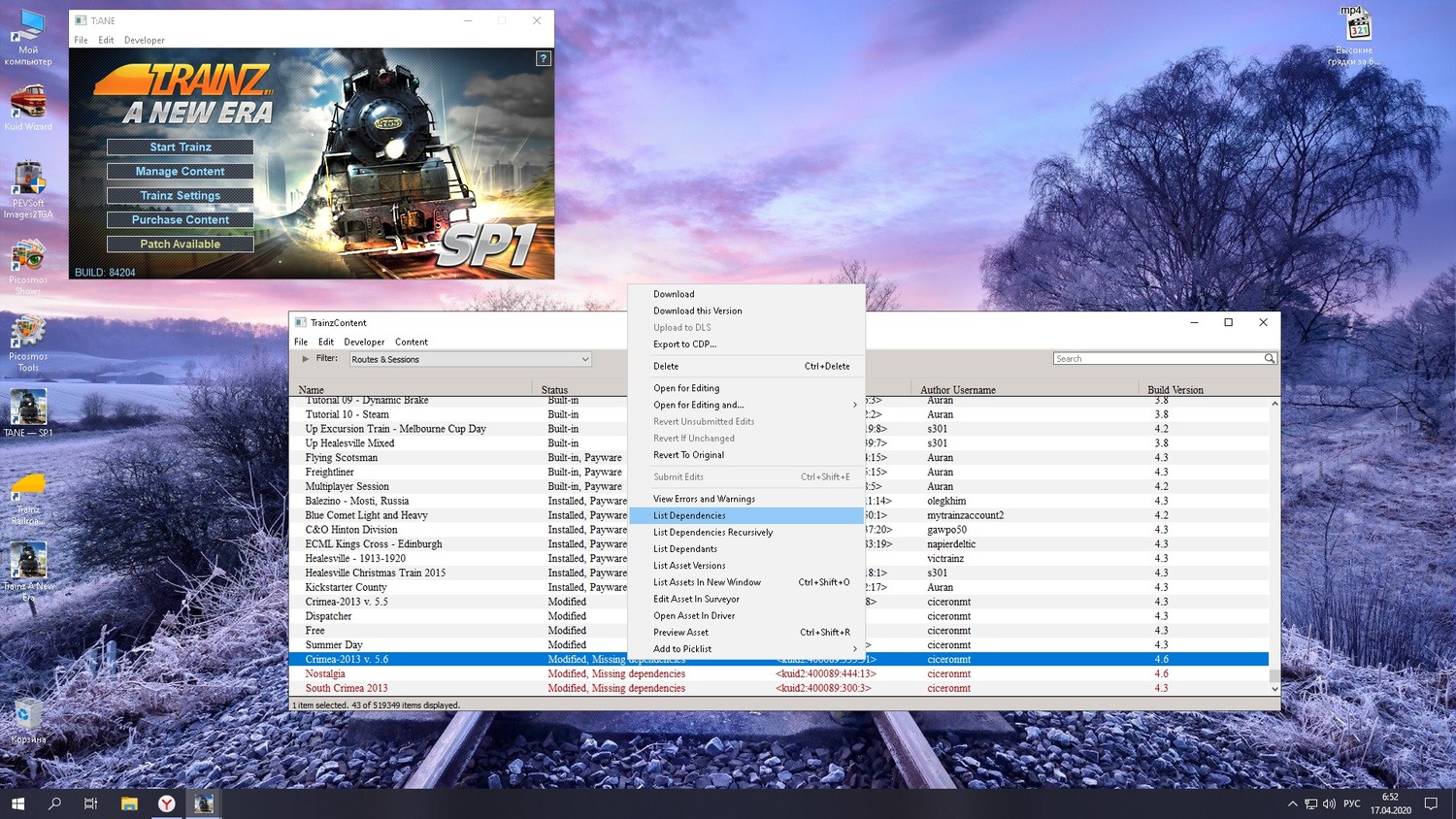This screenshot has height=819, width=1456.
Task: Open the volume control in system tray
Action: (1329, 803)
